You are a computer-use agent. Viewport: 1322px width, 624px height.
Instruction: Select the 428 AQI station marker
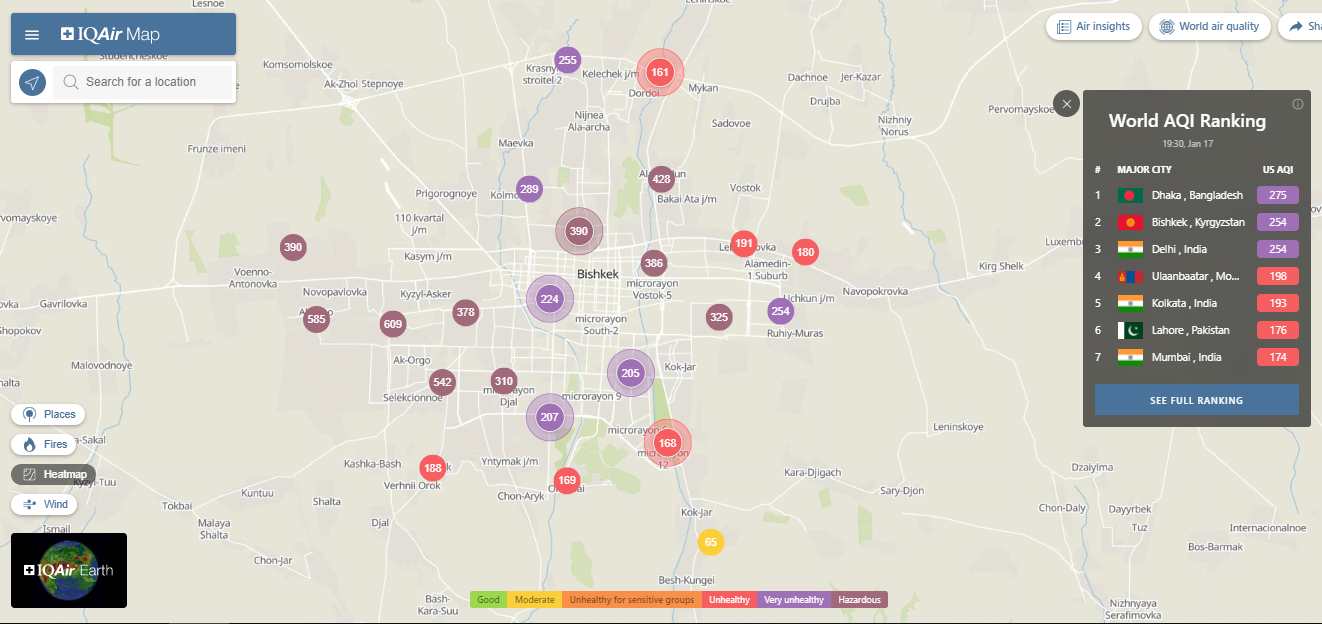pyautogui.click(x=661, y=179)
